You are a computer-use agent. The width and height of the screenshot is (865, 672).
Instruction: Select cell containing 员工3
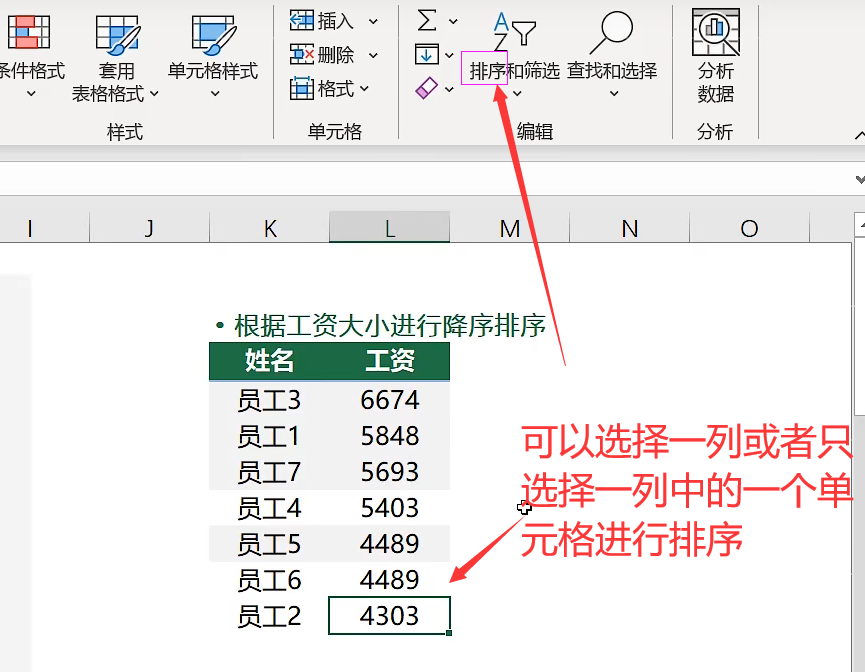(x=269, y=399)
